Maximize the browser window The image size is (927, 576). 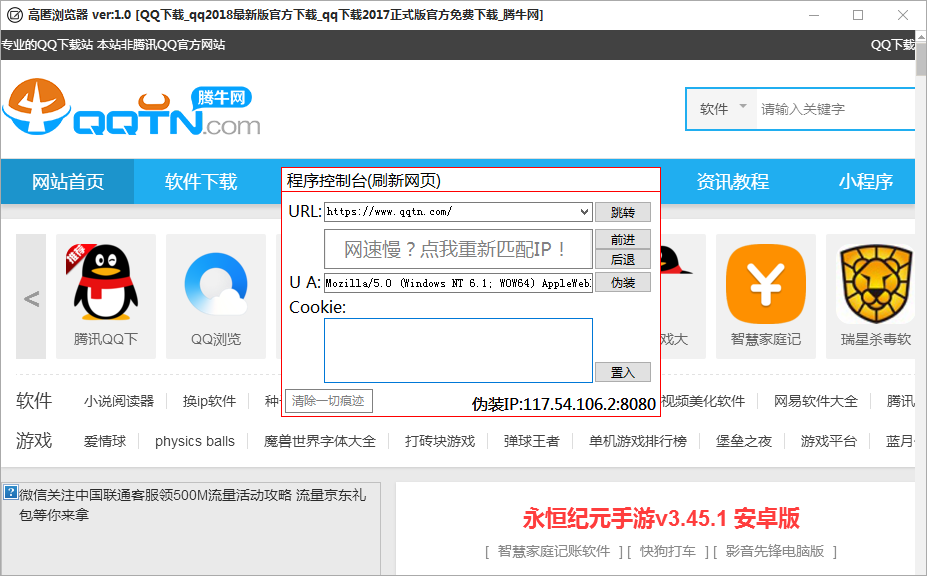pos(858,15)
